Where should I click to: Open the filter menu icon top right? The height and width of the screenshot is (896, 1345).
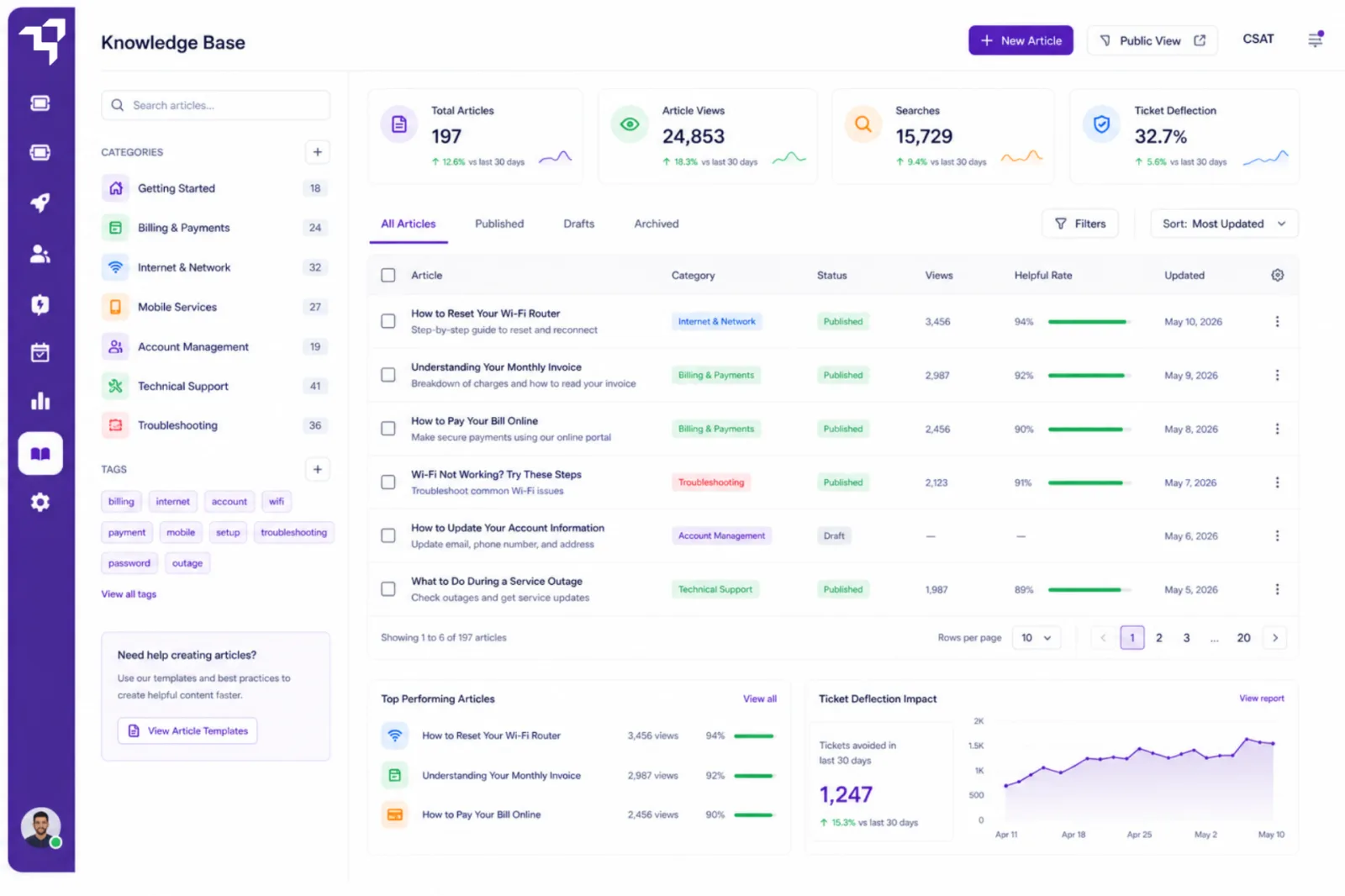(1316, 40)
